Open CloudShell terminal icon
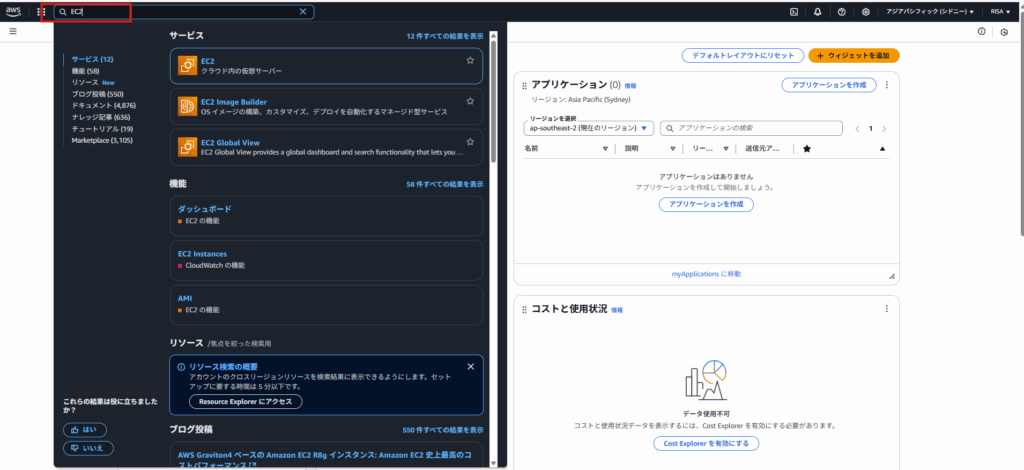Screen dimensions: 1024x470 coord(793,12)
